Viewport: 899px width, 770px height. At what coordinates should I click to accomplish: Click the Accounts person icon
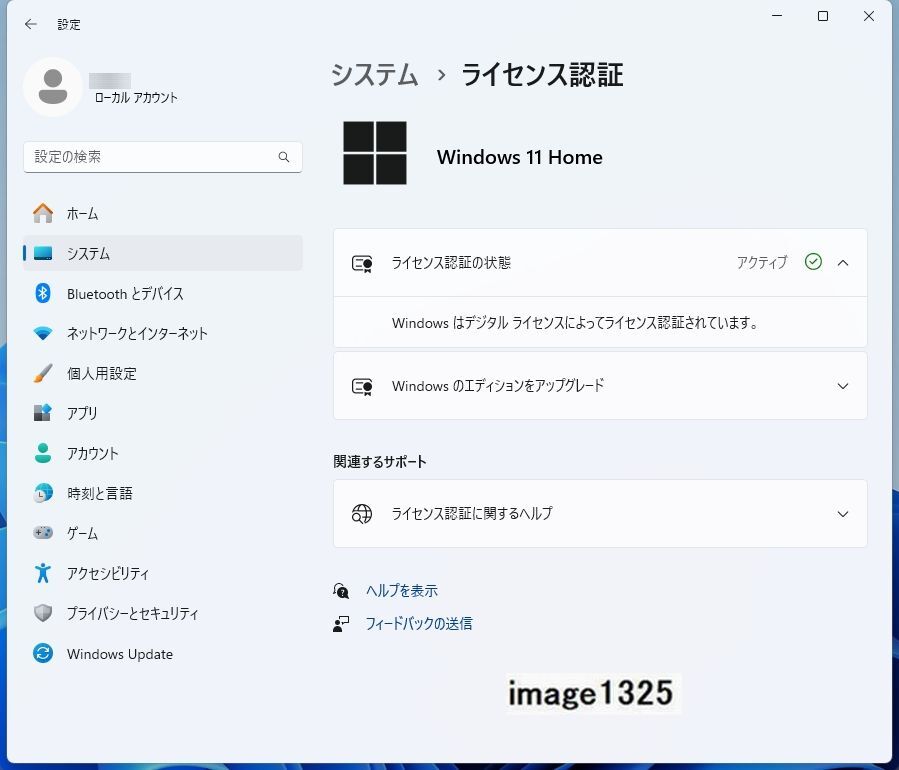[x=43, y=453]
